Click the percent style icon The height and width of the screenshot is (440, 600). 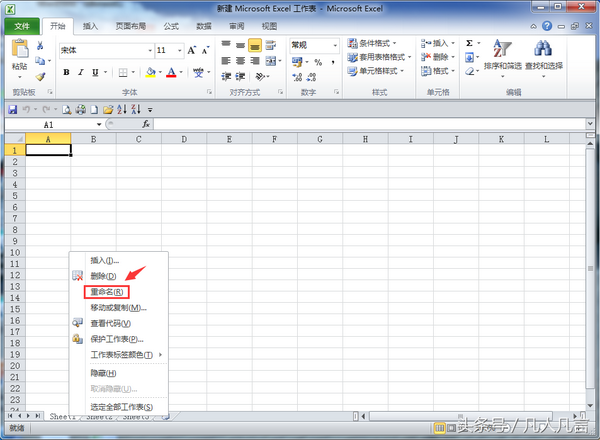pyautogui.click(x=317, y=62)
